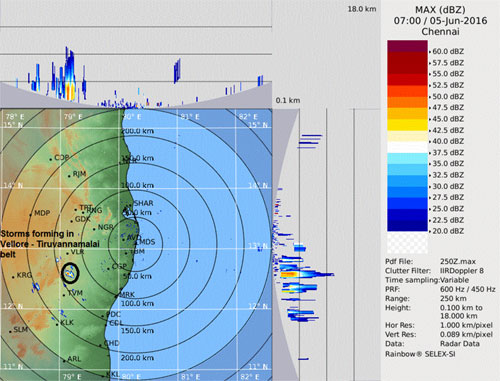
Task: Select the VLR station label
Action: tap(77, 252)
